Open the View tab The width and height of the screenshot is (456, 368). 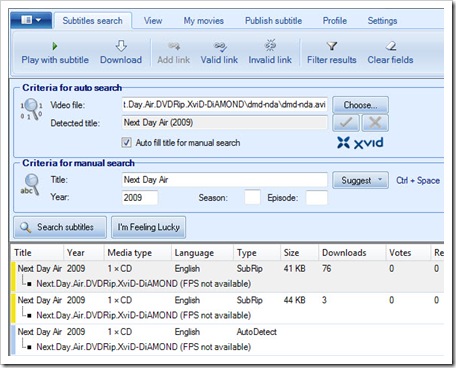153,21
